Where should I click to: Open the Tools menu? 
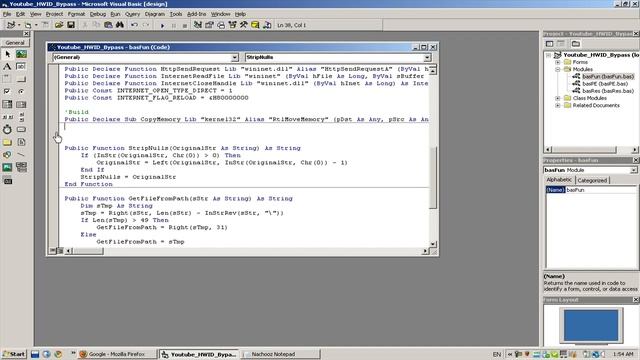[x=176, y=14]
